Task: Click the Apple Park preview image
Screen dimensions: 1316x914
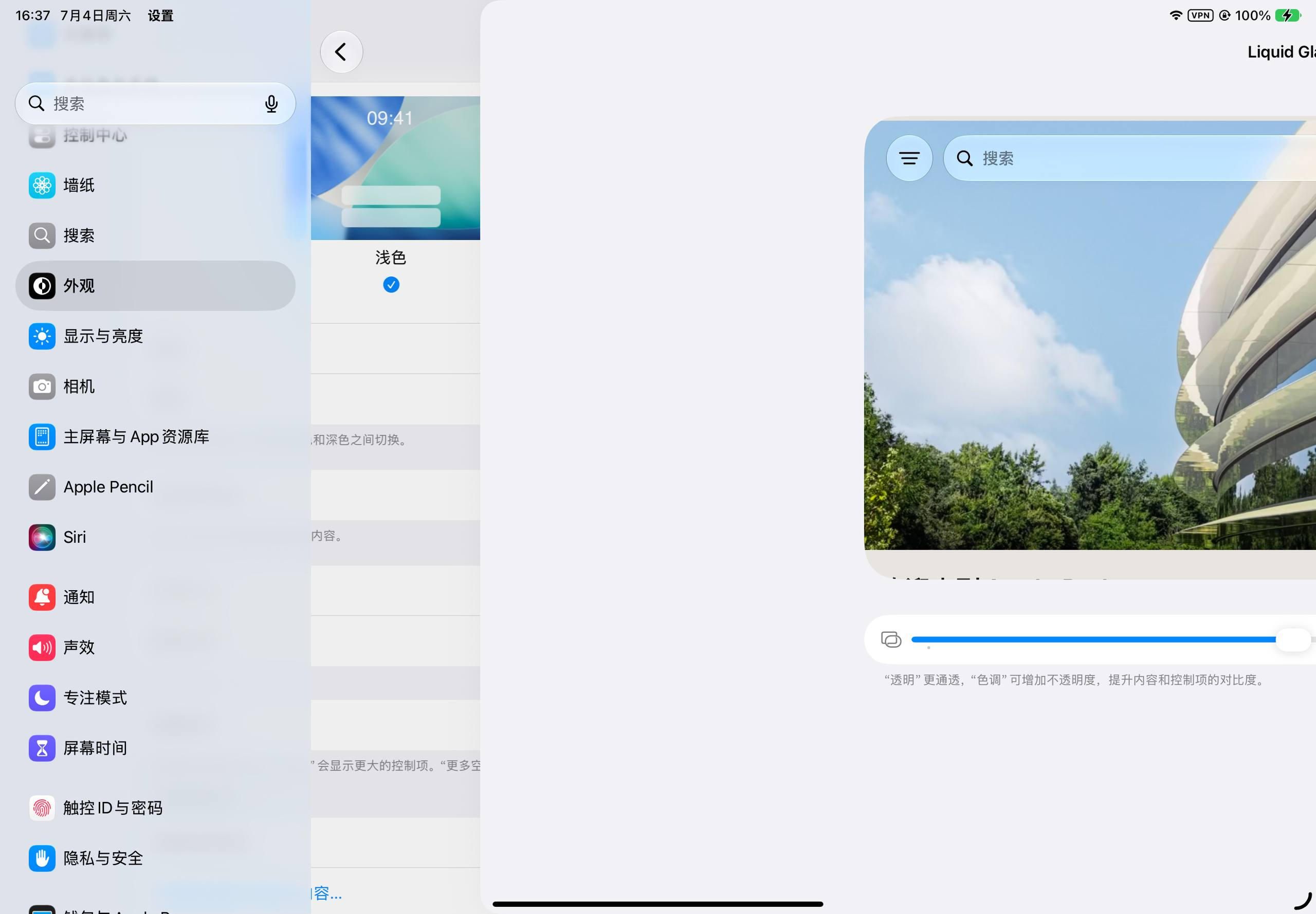Action: point(1090,335)
